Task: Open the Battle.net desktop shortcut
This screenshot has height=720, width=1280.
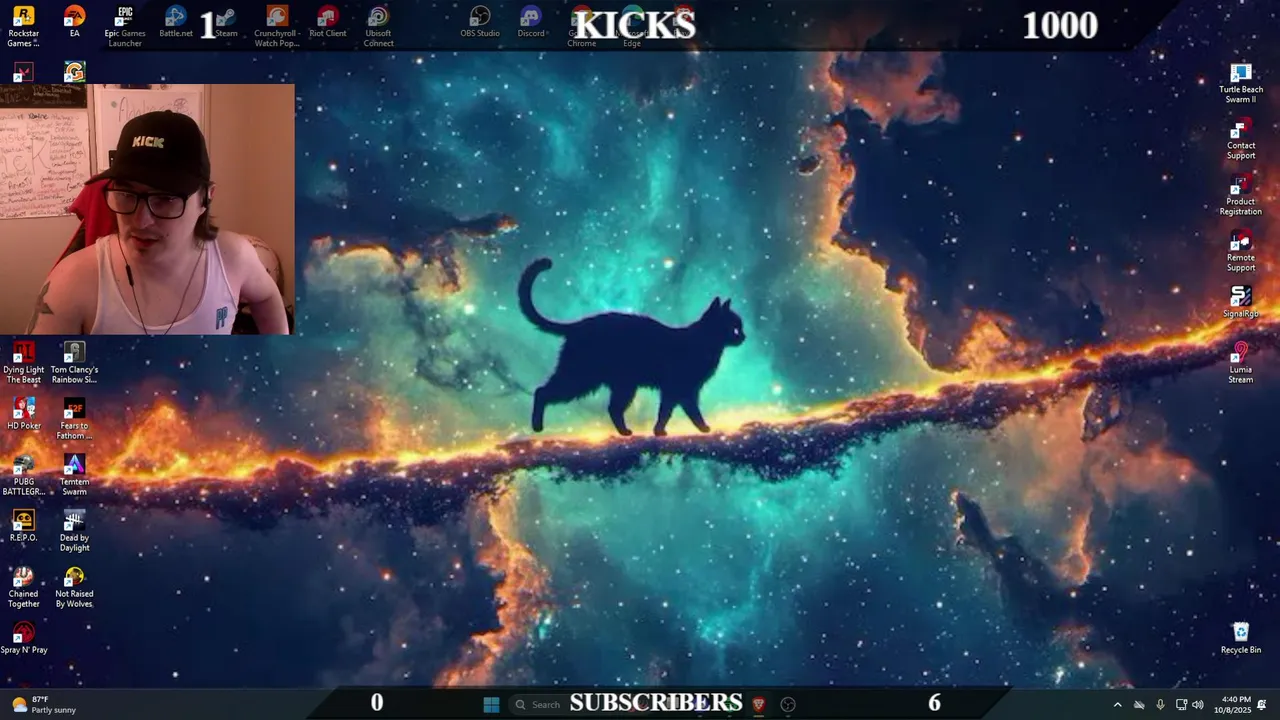Action: (176, 22)
